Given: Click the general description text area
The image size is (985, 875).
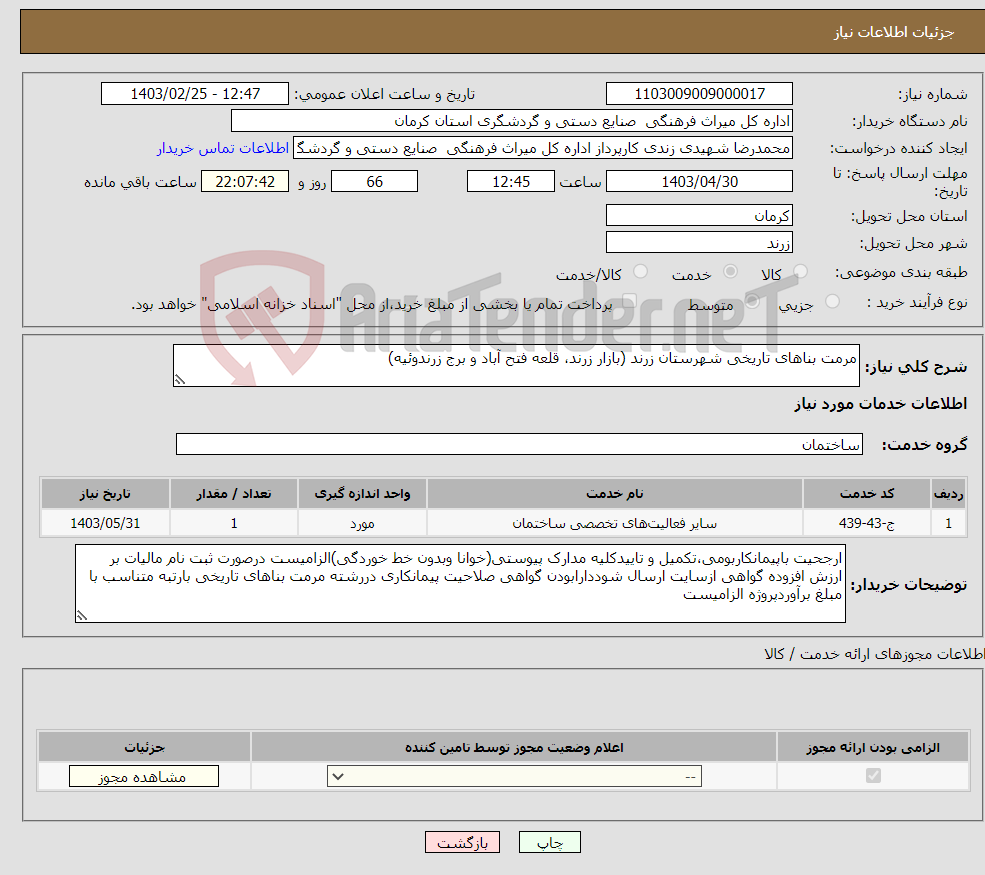Looking at the screenshot, I should click(516, 365).
